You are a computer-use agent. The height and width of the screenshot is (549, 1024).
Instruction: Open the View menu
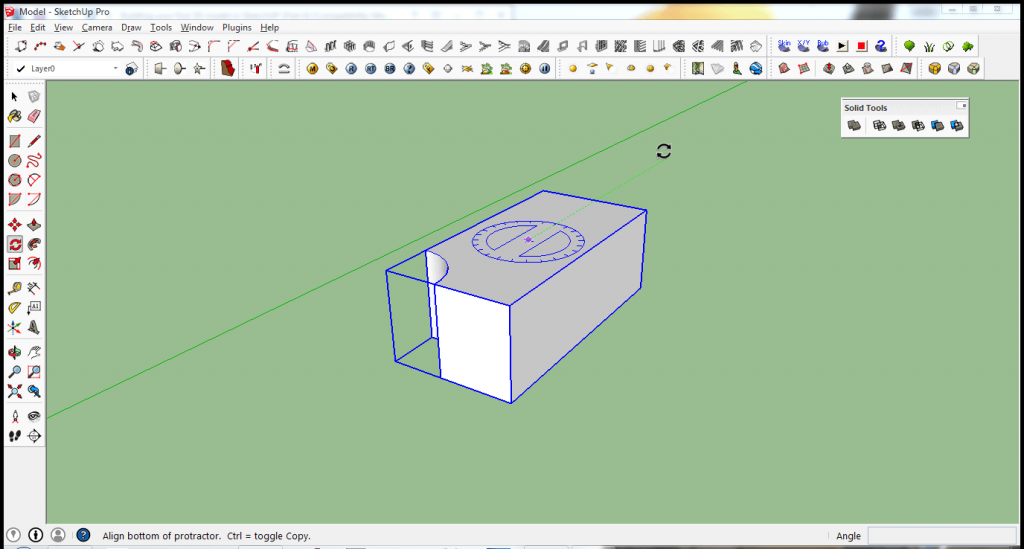pyautogui.click(x=63, y=27)
